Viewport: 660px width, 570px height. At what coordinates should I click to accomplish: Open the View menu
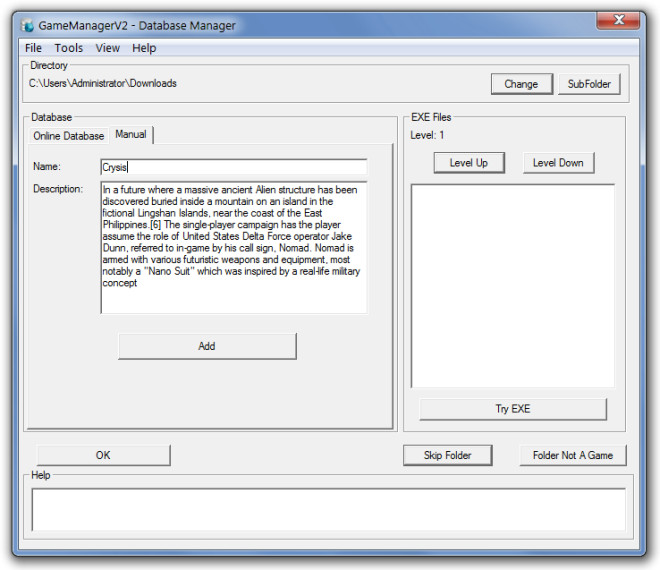pos(108,48)
